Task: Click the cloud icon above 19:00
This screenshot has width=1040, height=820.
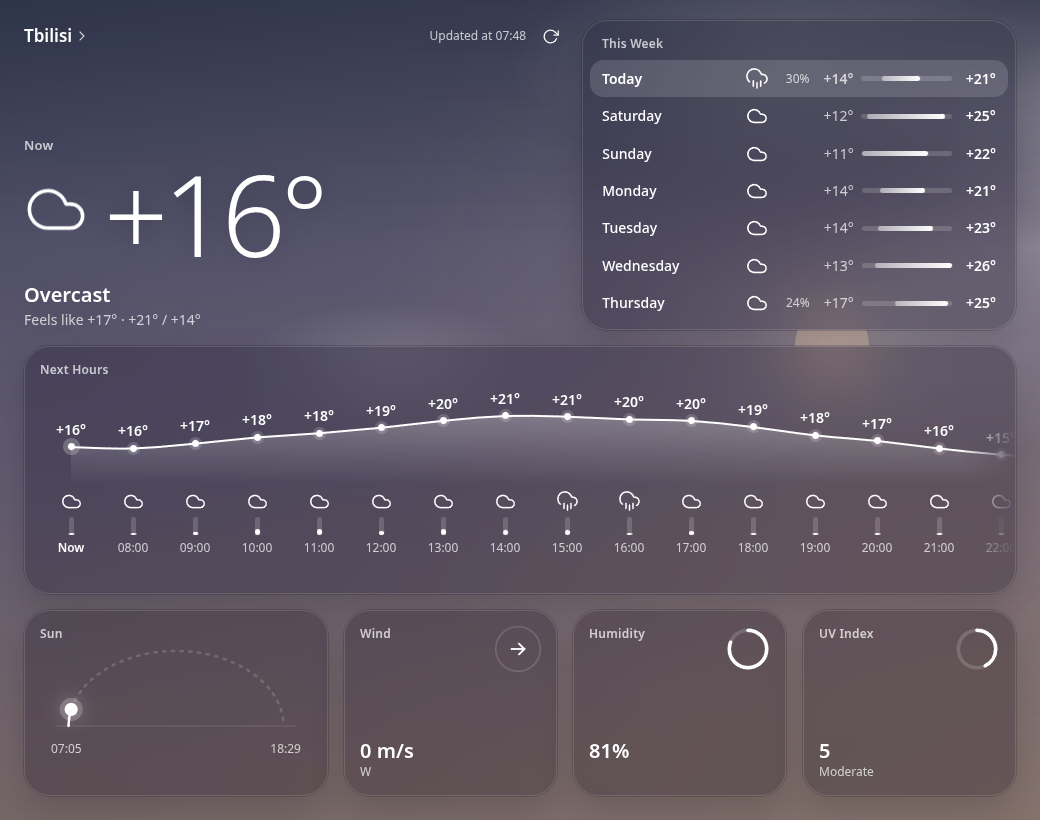Action: tap(815, 502)
